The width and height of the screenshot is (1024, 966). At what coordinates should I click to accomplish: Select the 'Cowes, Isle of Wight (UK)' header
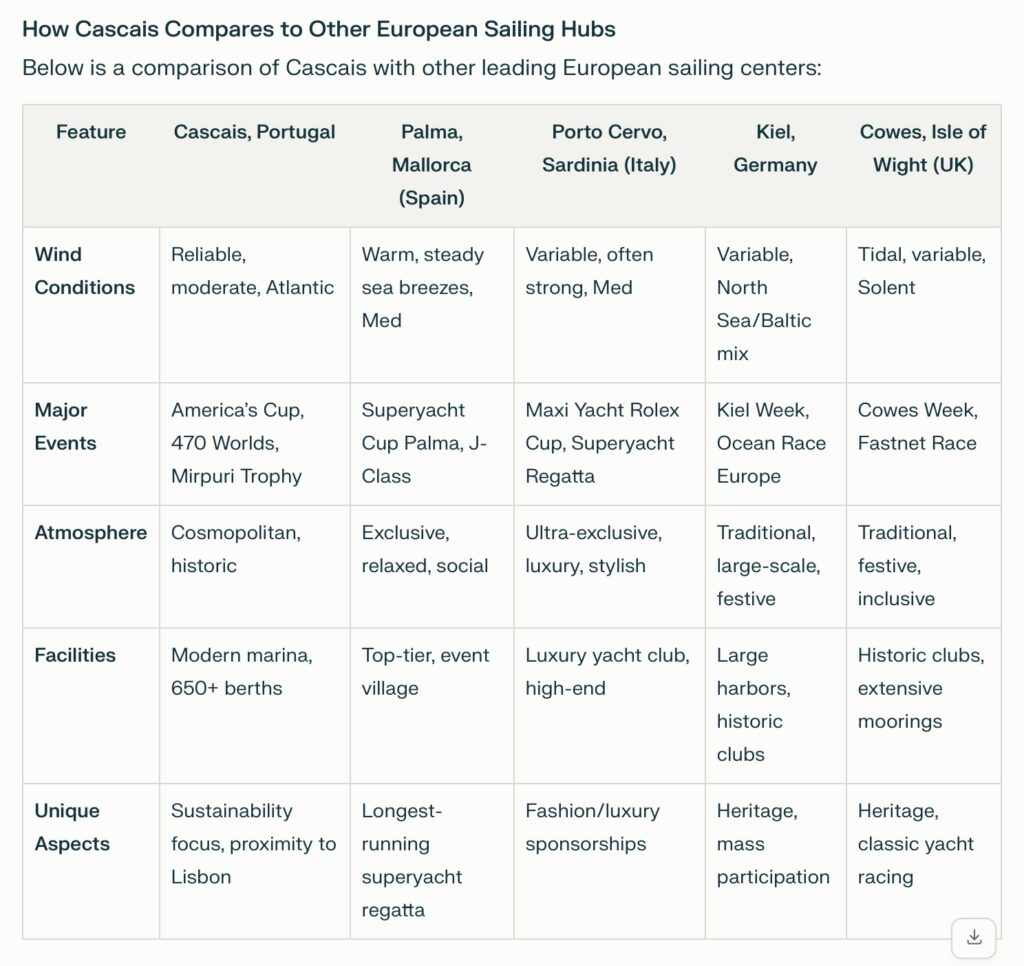(923, 148)
